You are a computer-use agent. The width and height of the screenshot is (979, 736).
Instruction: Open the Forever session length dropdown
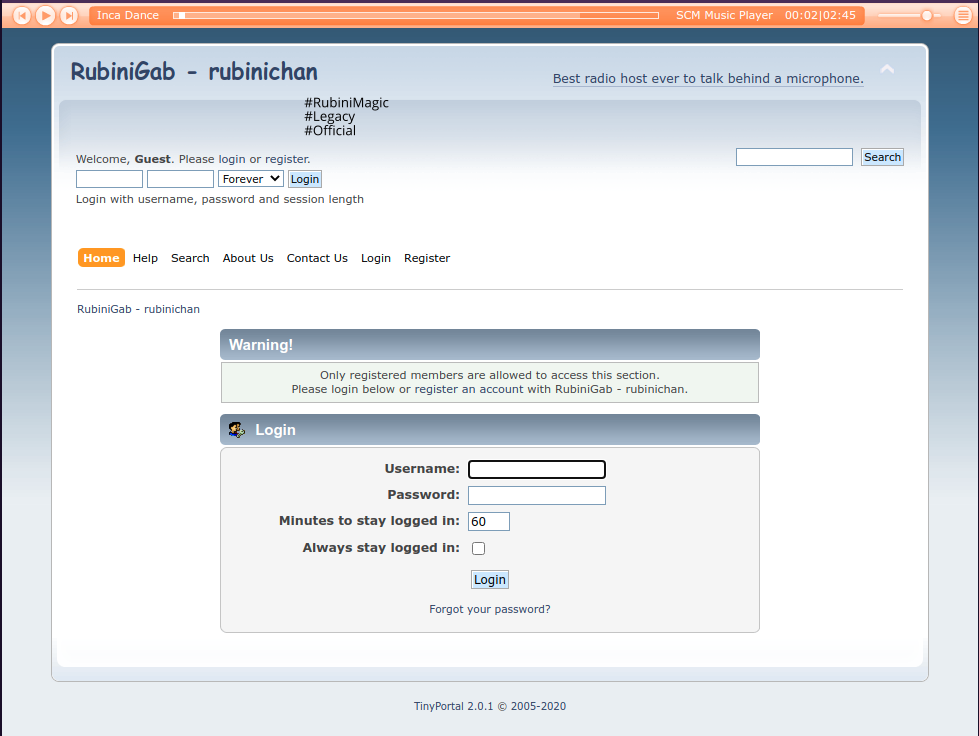(x=251, y=179)
